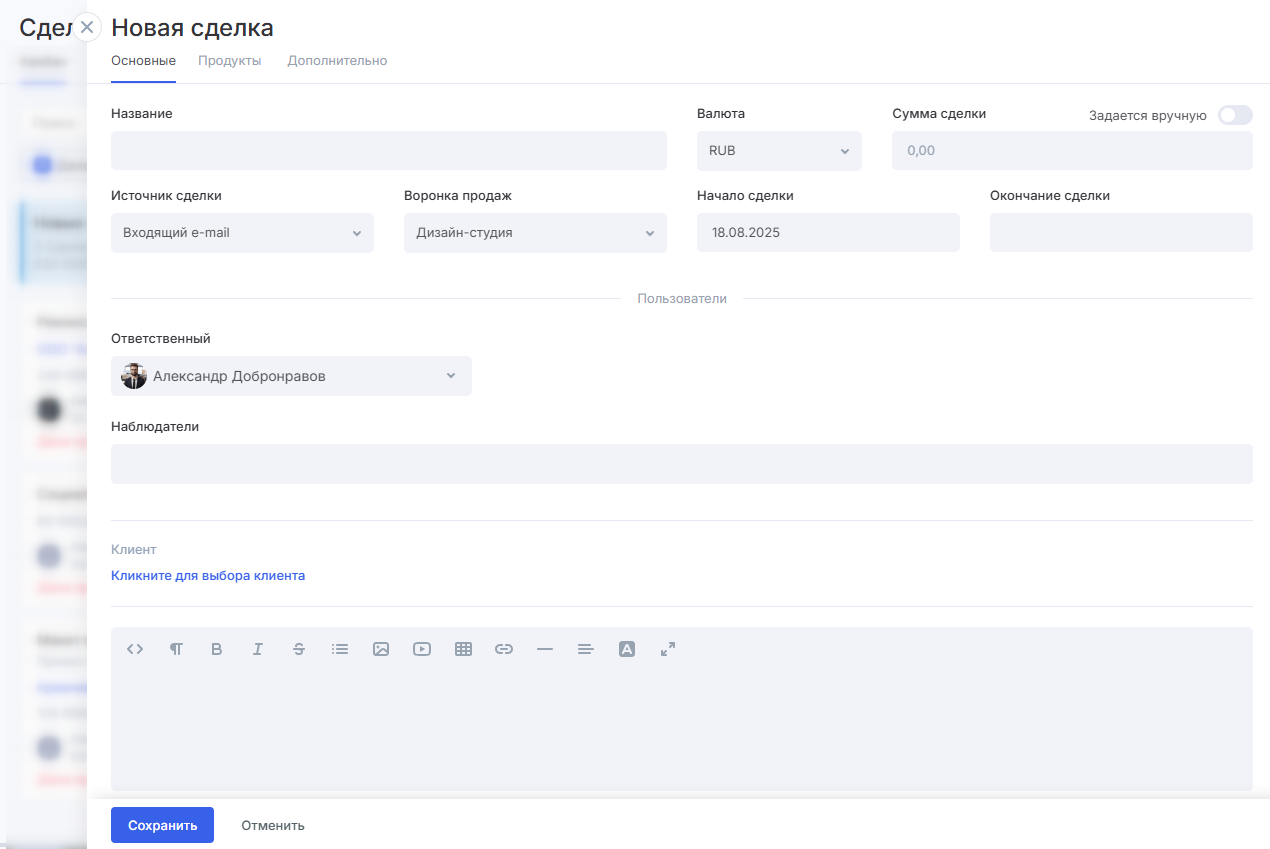Insert an image via editor toolbar
Viewport: 1270px width, 849px height.
coord(381,649)
